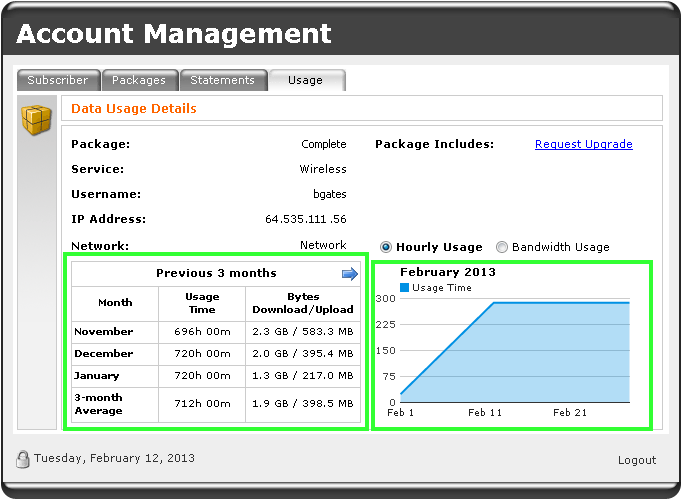Click the 696h 00m usage time cell
Image resolution: width=682 pixels, height=500 pixels.
pyautogui.click(x=202, y=332)
